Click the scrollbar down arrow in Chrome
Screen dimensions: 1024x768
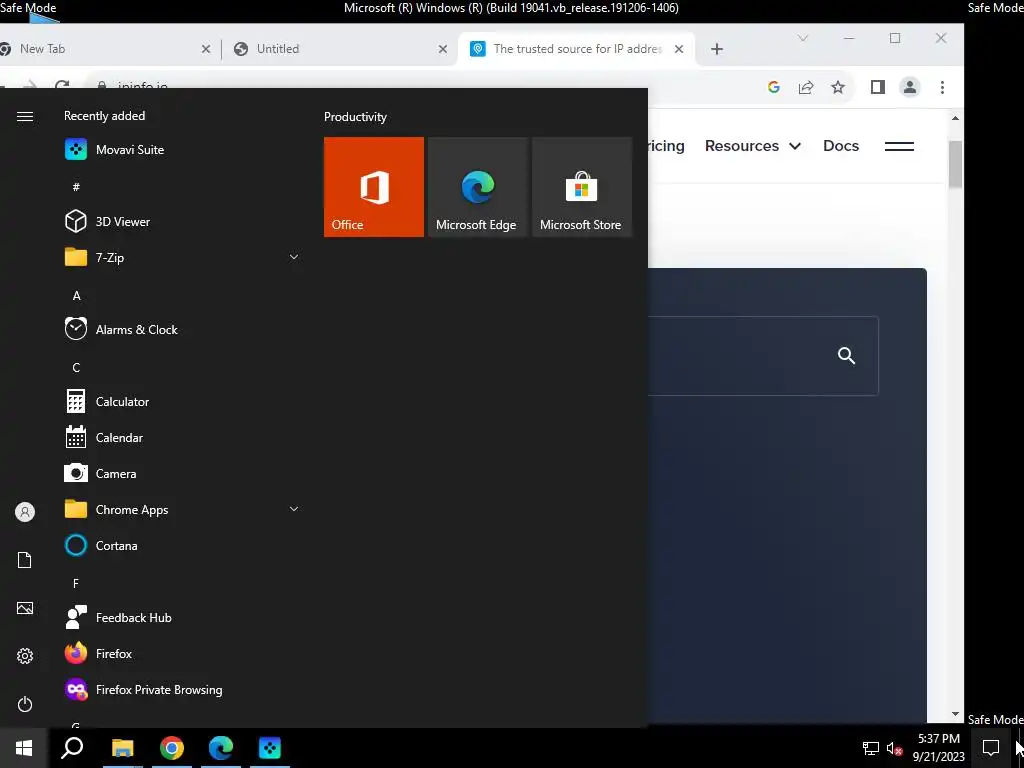tap(955, 714)
